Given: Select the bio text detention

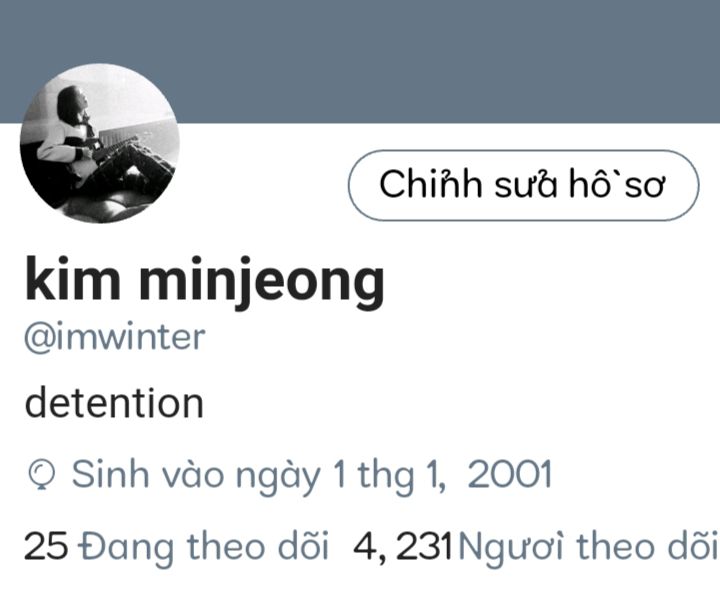Looking at the screenshot, I should pyautogui.click(x=114, y=403).
